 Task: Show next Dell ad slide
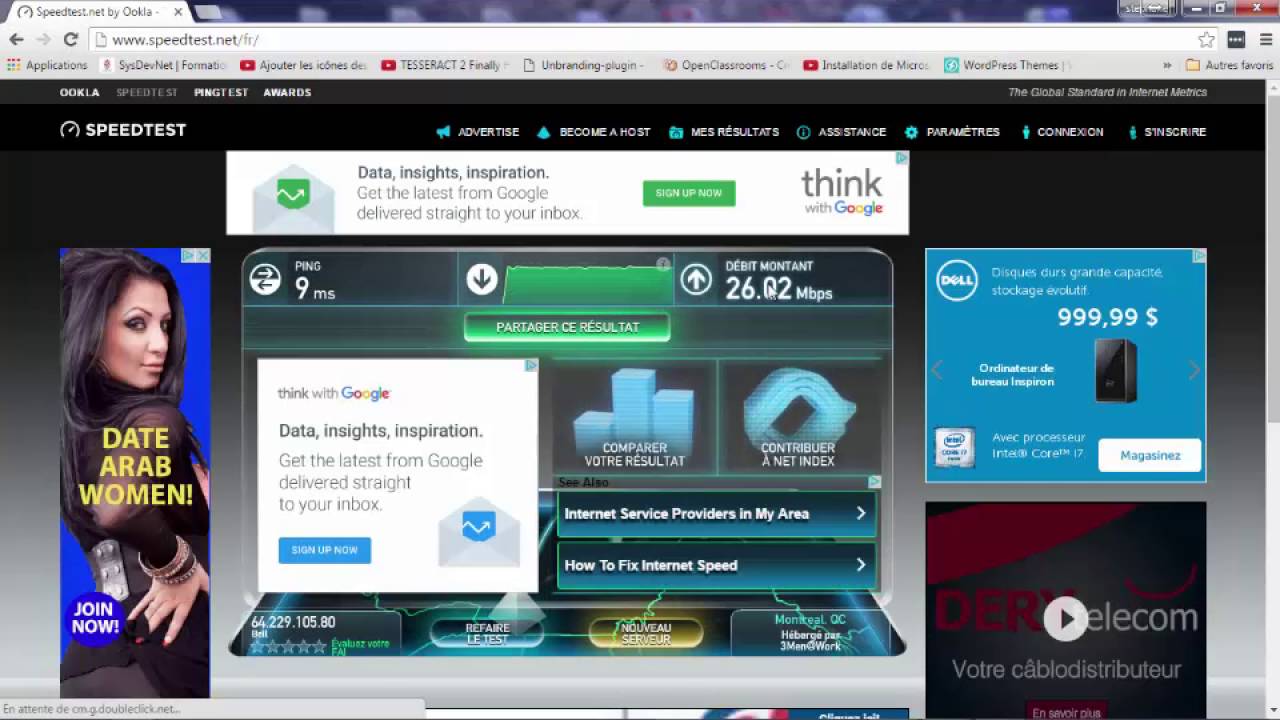pyautogui.click(x=1194, y=370)
